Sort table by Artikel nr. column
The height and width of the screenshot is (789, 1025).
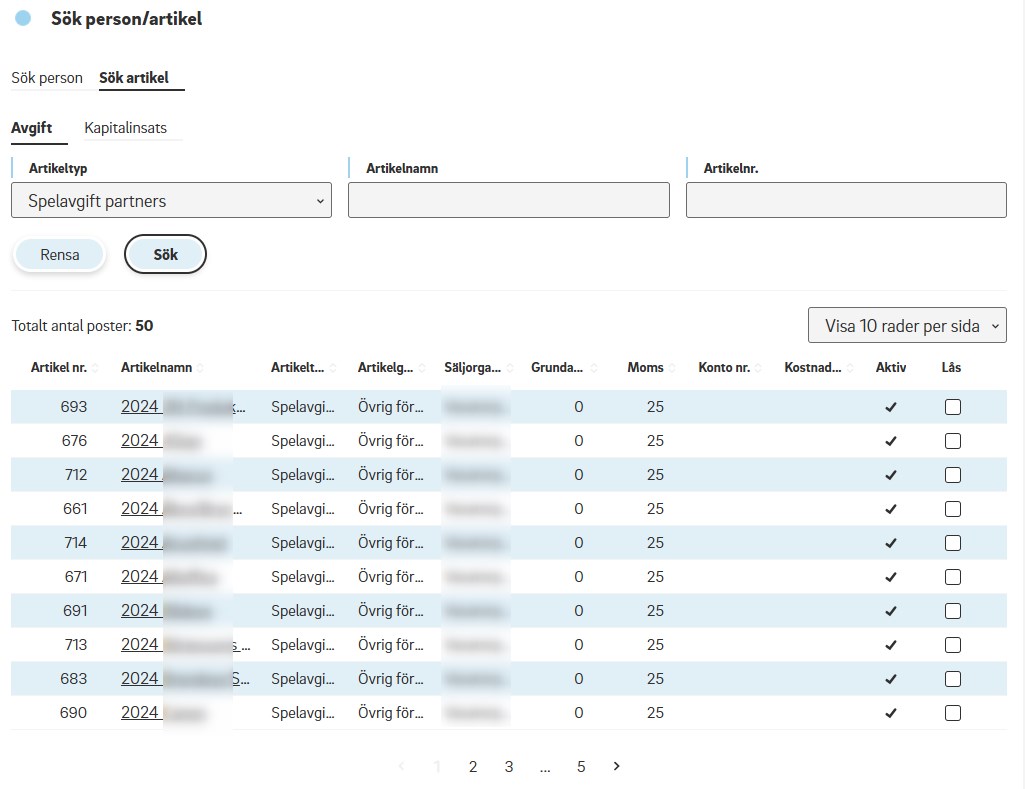(x=59, y=367)
